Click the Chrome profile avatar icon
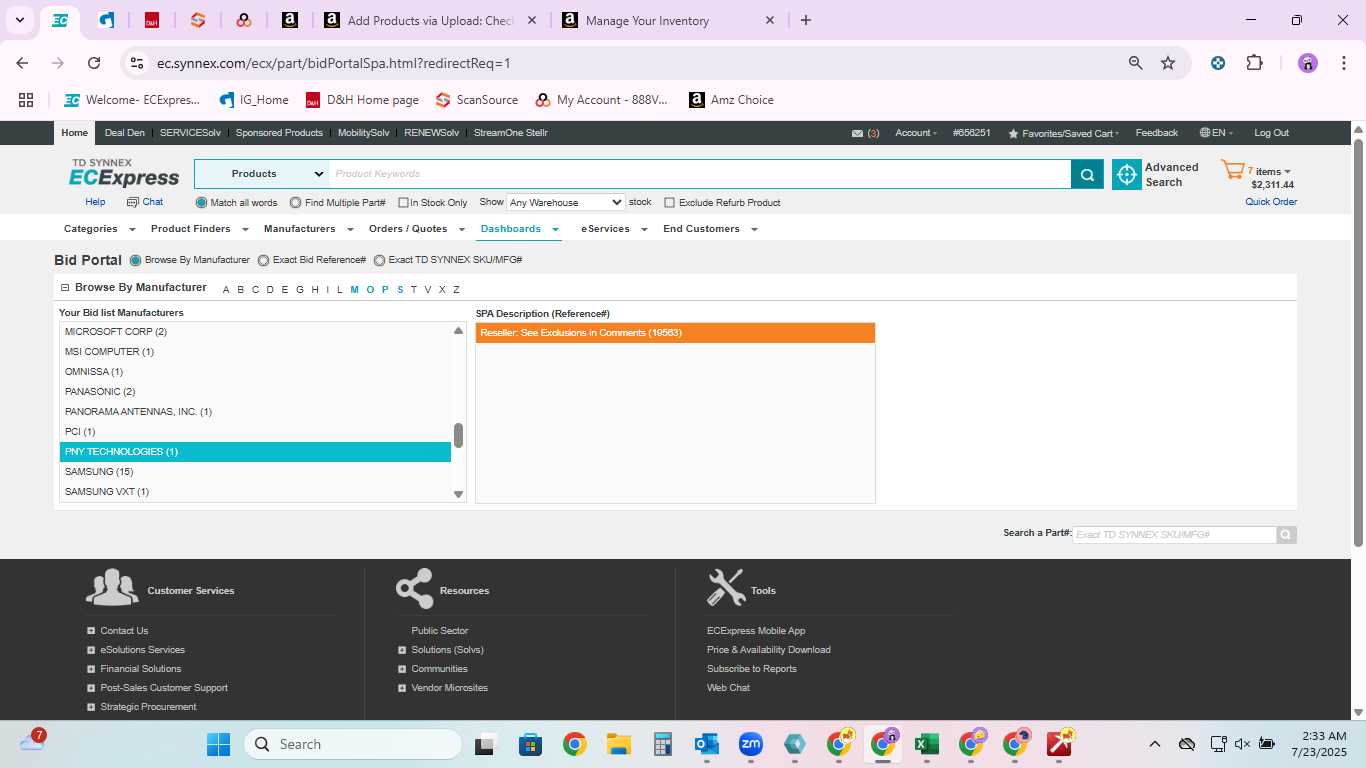 click(1308, 63)
